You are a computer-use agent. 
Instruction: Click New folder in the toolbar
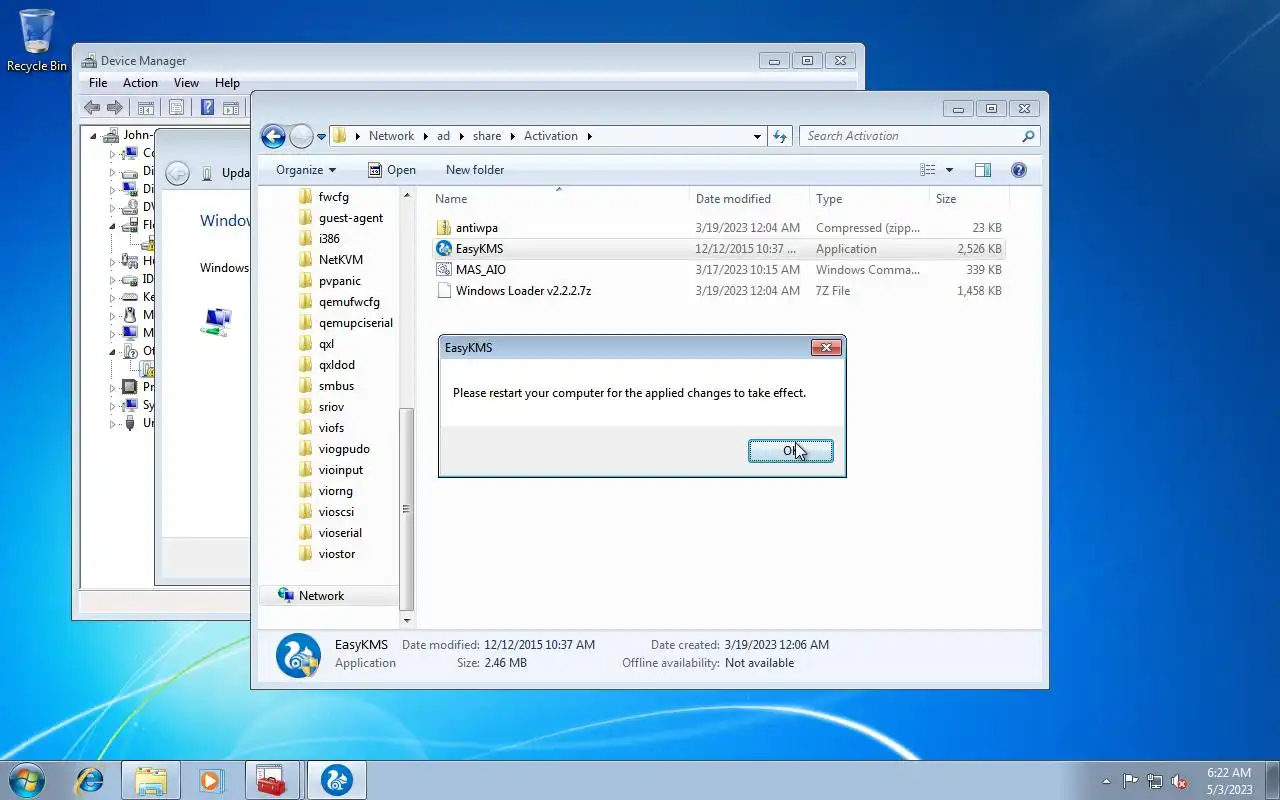tap(475, 170)
